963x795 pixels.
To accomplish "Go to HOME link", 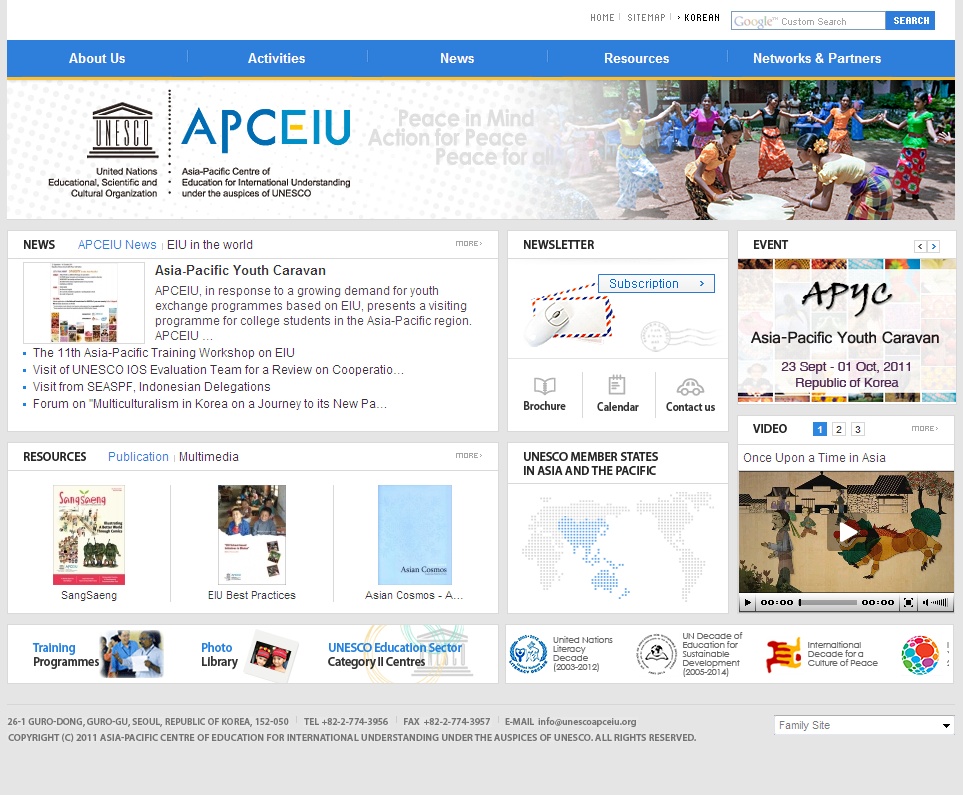I will click(x=602, y=18).
